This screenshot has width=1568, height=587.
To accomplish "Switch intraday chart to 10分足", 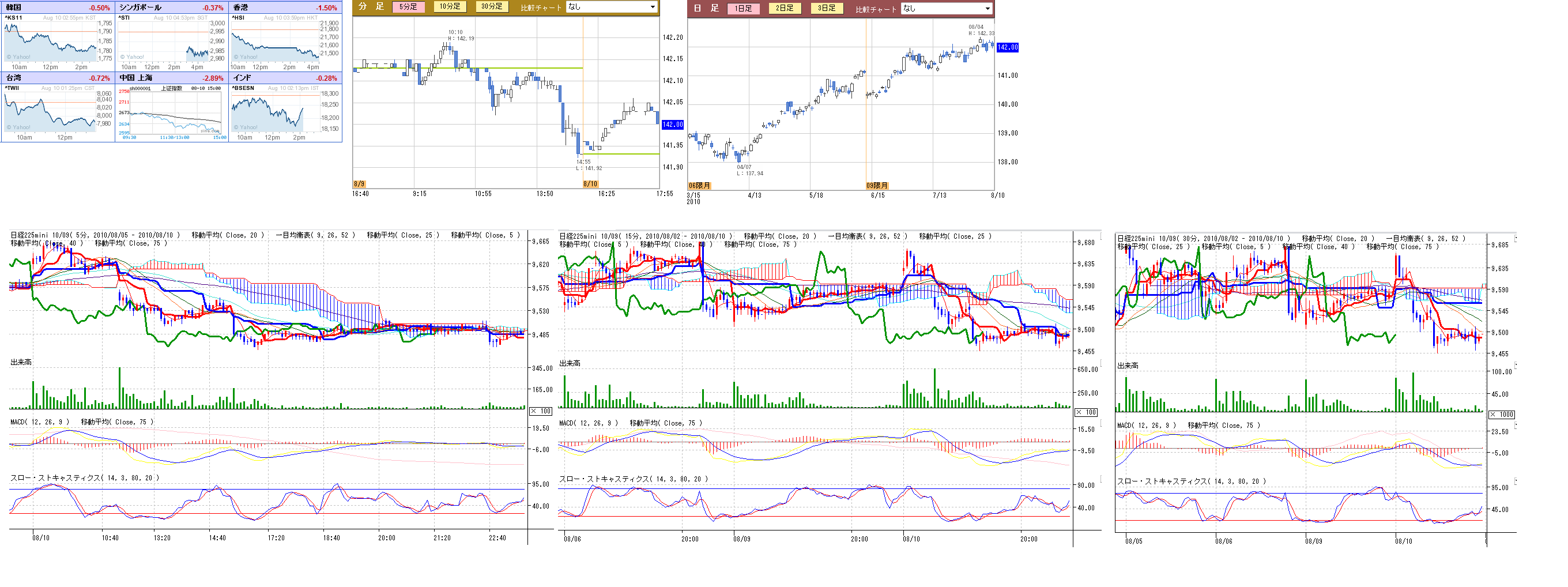I will (x=450, y=7).
